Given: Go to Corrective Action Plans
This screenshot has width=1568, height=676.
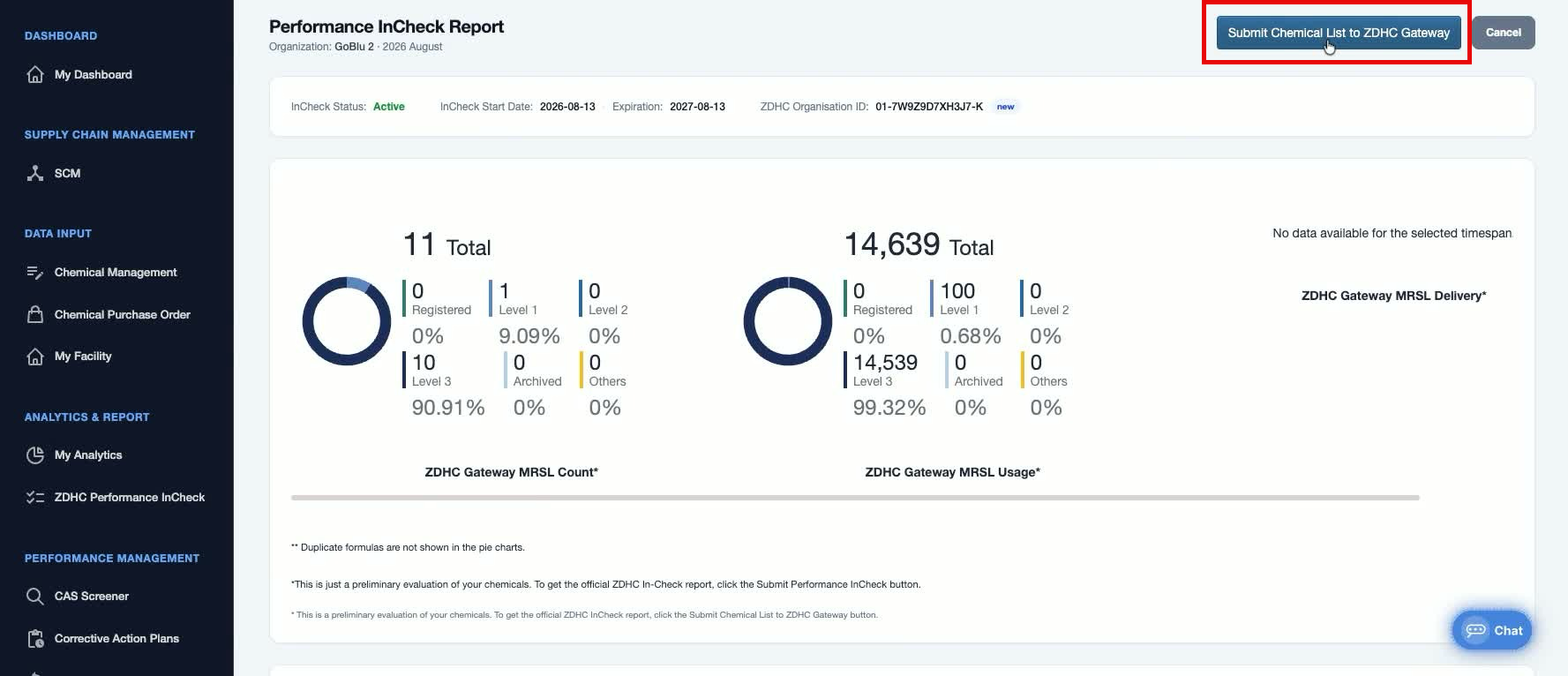Looking at the screenshot, I should [x=116, y=639].
